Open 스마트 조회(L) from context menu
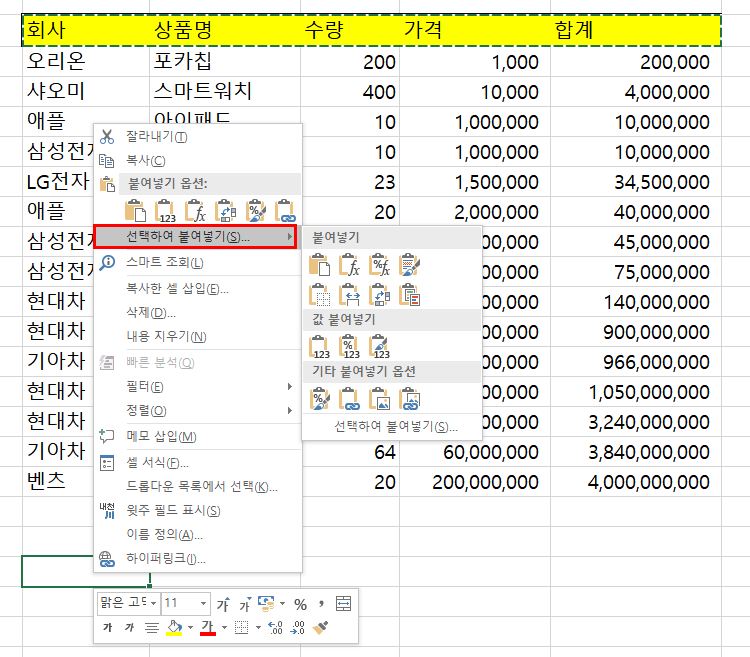This screenshot has height=657, width=750. tap(198, 263)
